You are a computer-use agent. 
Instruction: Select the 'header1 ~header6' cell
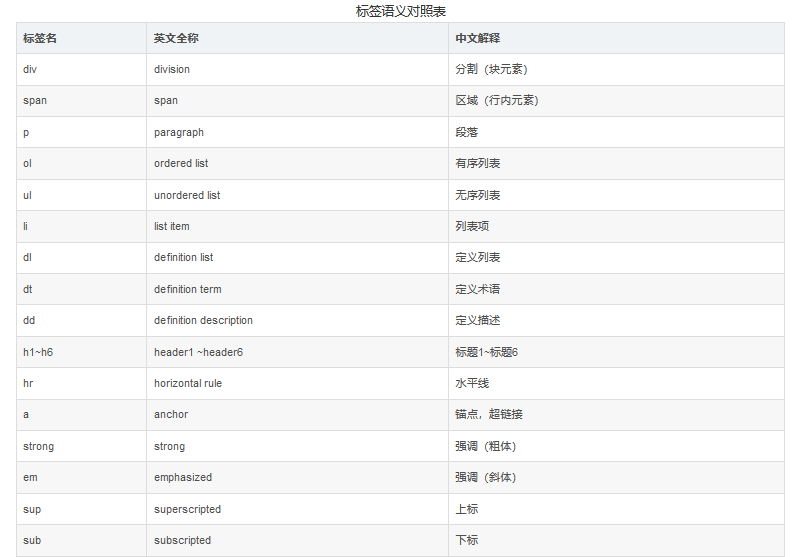298,352
